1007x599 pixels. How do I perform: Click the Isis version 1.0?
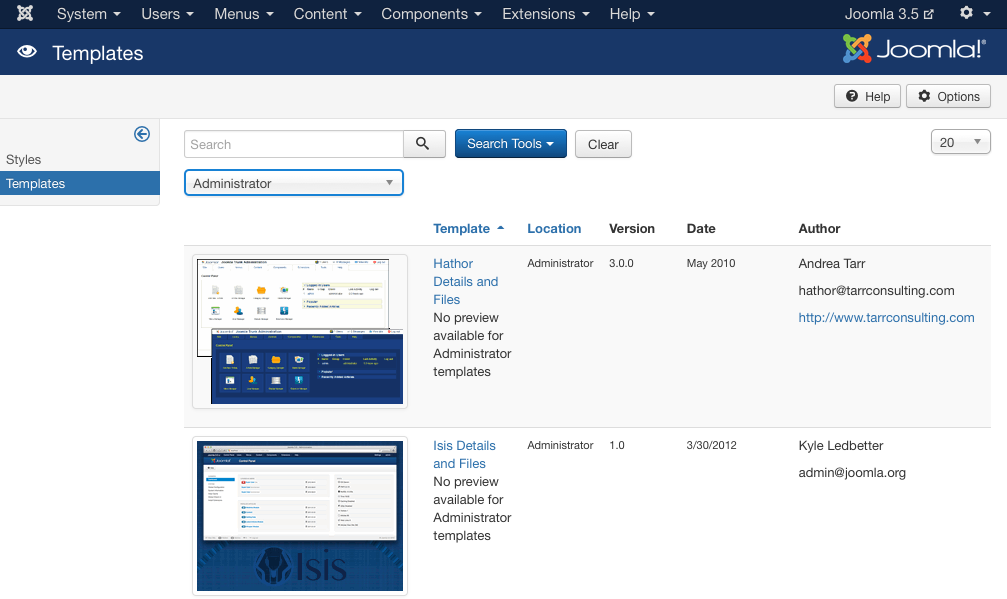click(617, 445)
